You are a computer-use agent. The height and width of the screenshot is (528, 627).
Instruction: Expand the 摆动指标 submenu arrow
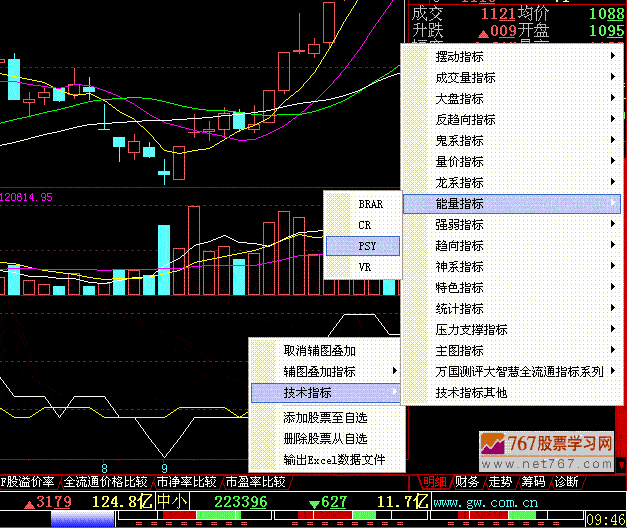pos(611,56)
